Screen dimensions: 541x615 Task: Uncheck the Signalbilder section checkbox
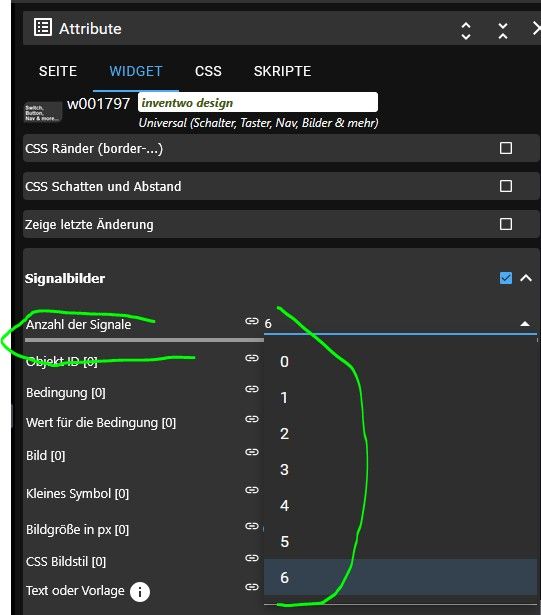(506, 278)
